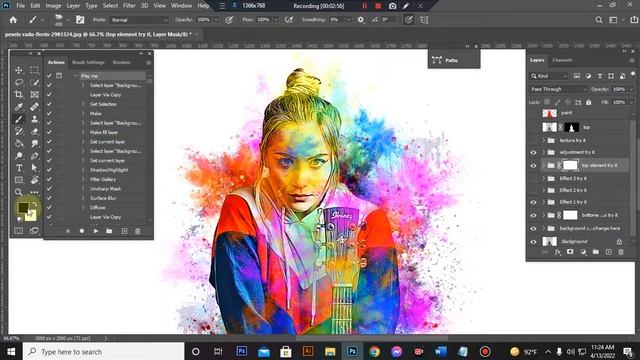The image size is (640, 360).
Task: Delete layer using Layers trash icon
Action: click(621, 252)
